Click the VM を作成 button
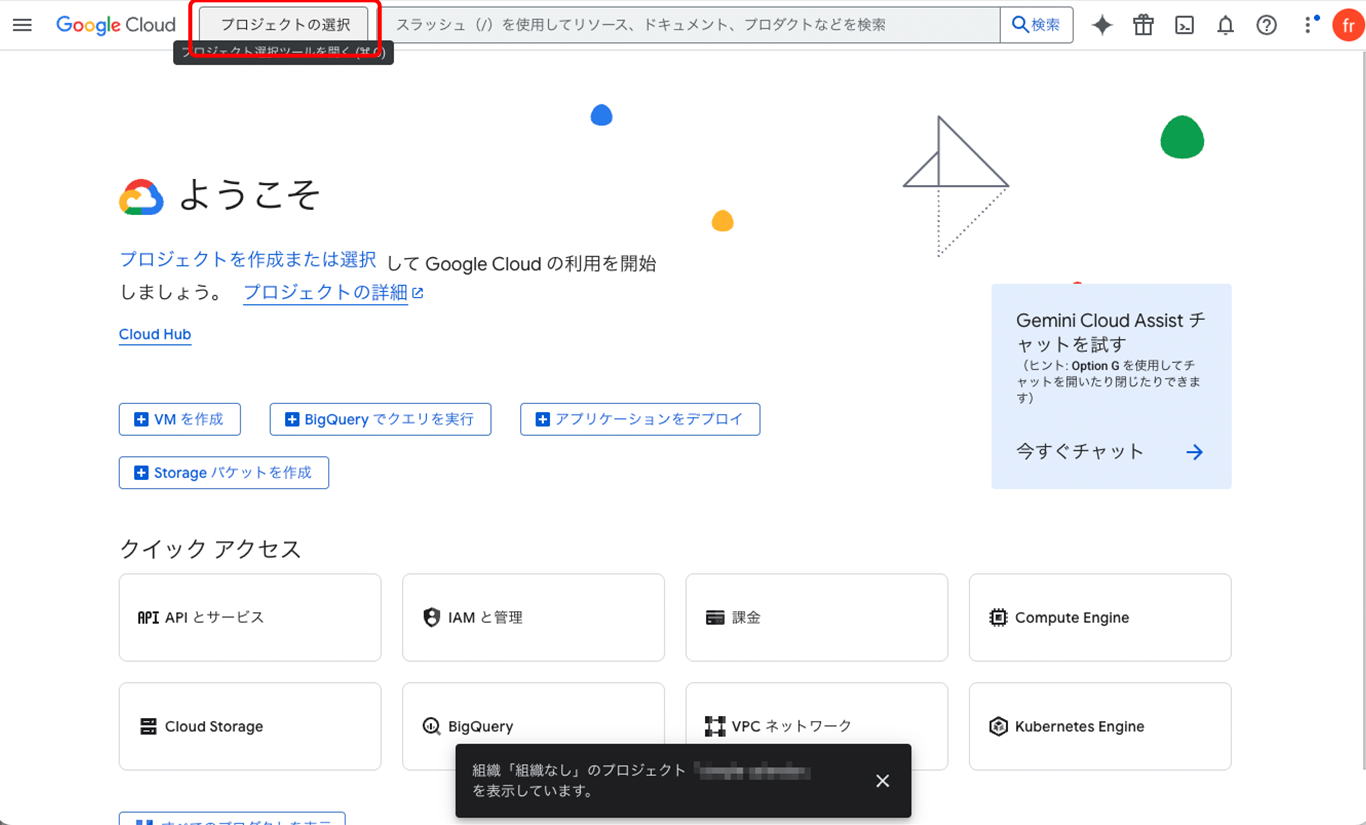 point(180,420)
